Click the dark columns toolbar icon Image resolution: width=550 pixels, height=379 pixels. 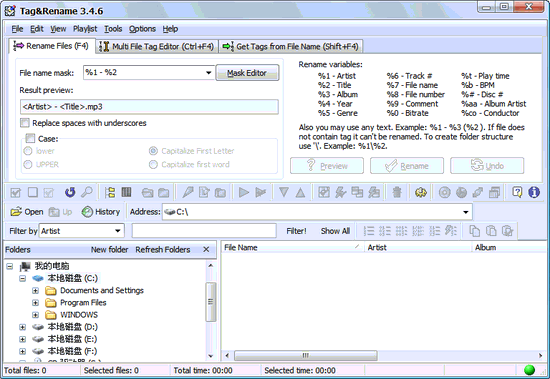click(x=126, y=192)
